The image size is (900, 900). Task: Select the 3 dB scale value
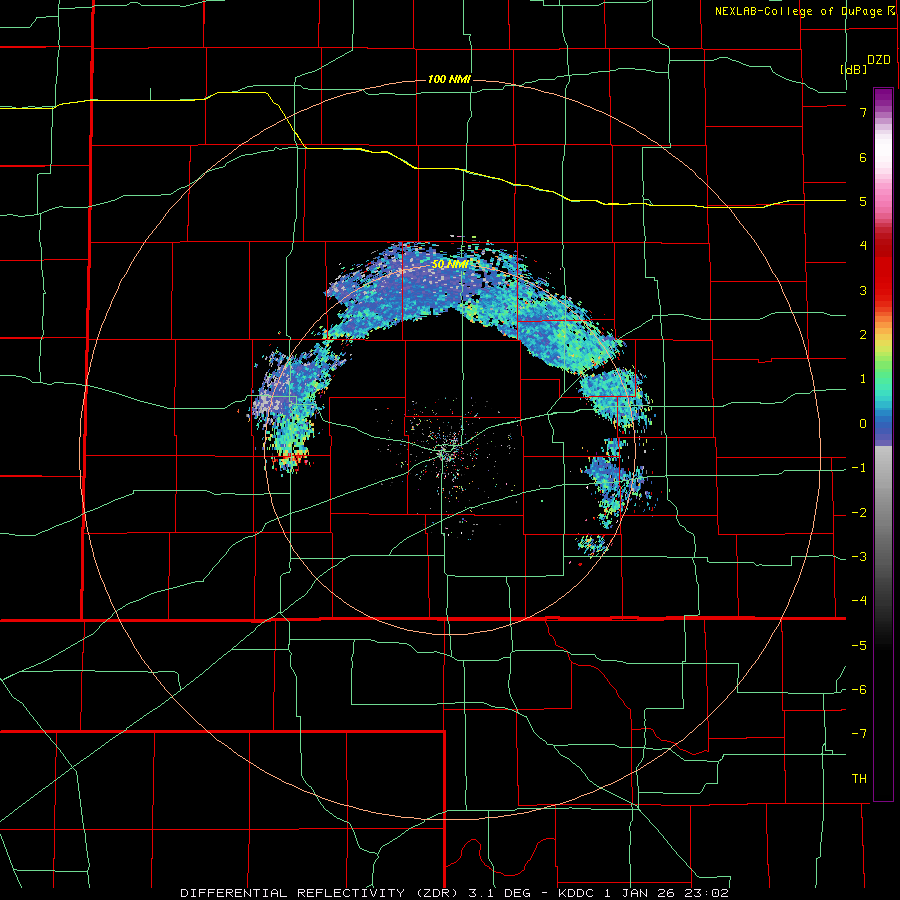pos(863,290)
